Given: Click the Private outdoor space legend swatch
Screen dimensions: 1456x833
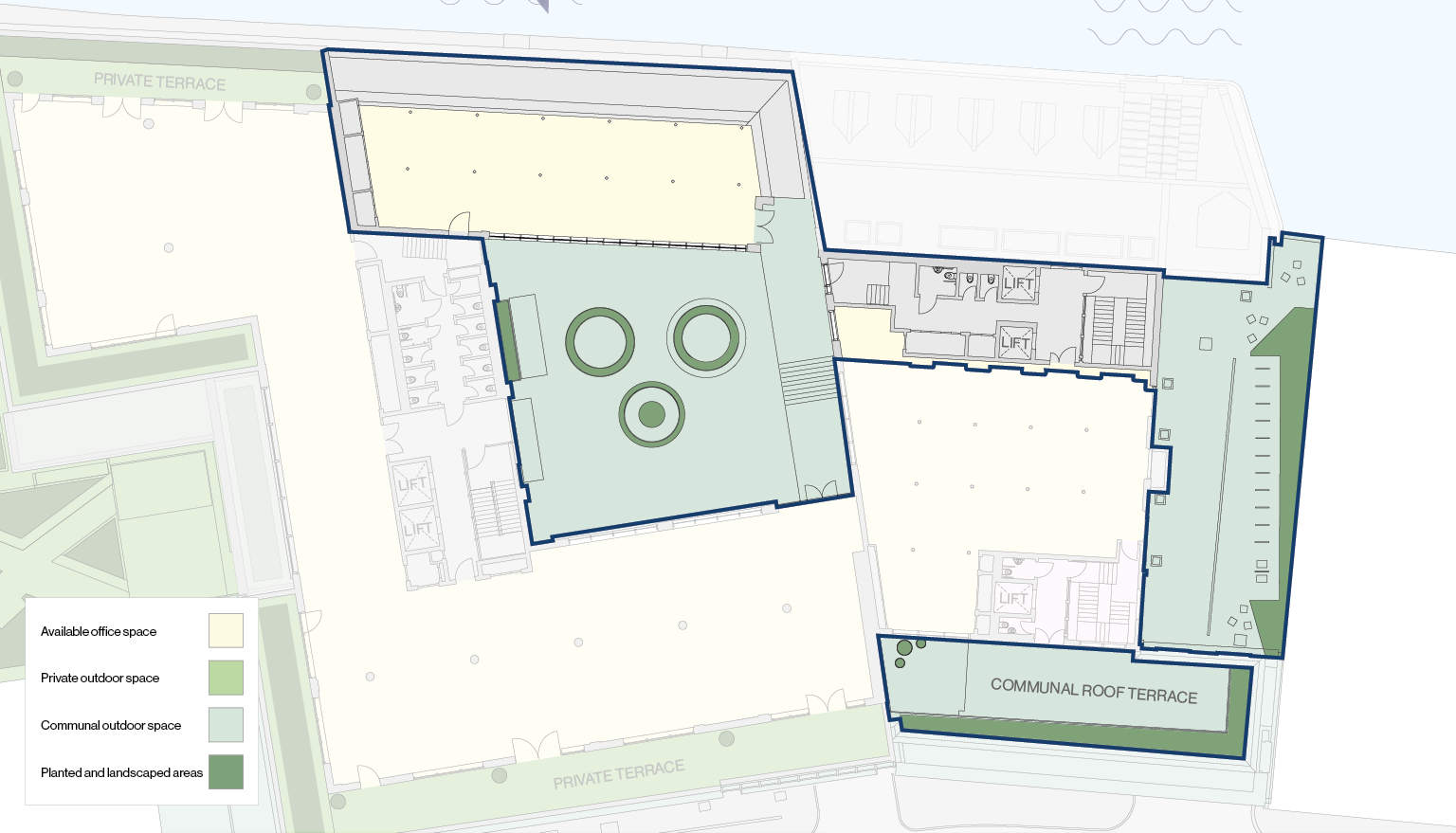Looking at the screenshot, I should tap(226, 678).
